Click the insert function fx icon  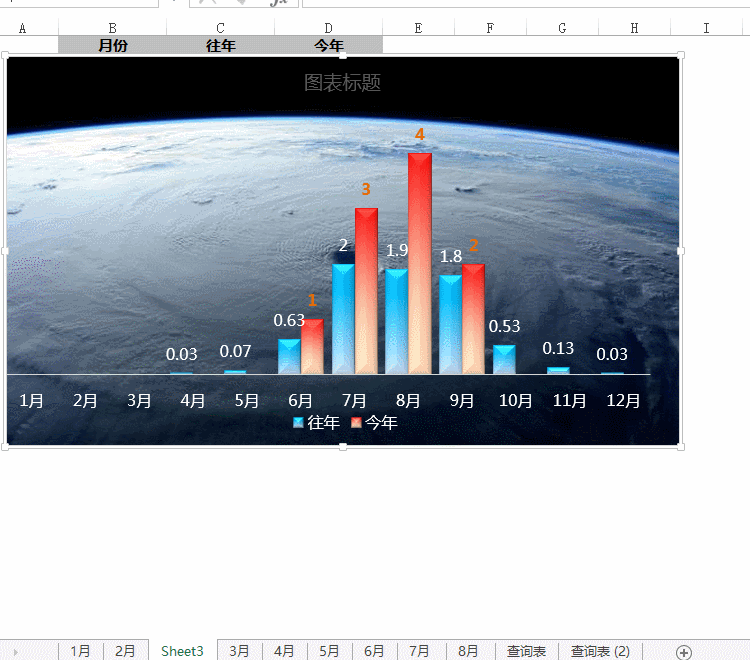(x=278, y=3)
